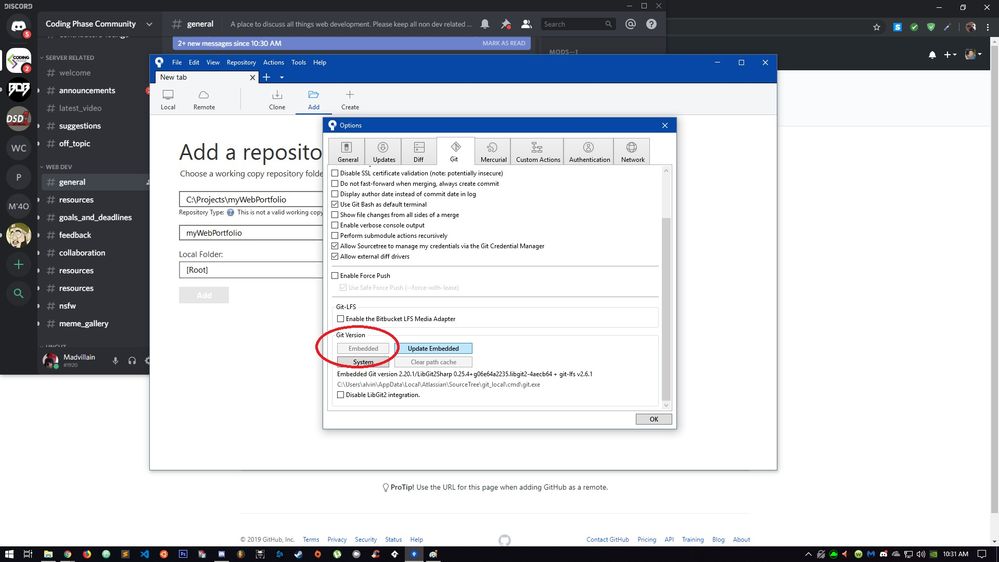Switch to the Diff options tab
Viewport: 999px width, 562px height.
[419, 152]
